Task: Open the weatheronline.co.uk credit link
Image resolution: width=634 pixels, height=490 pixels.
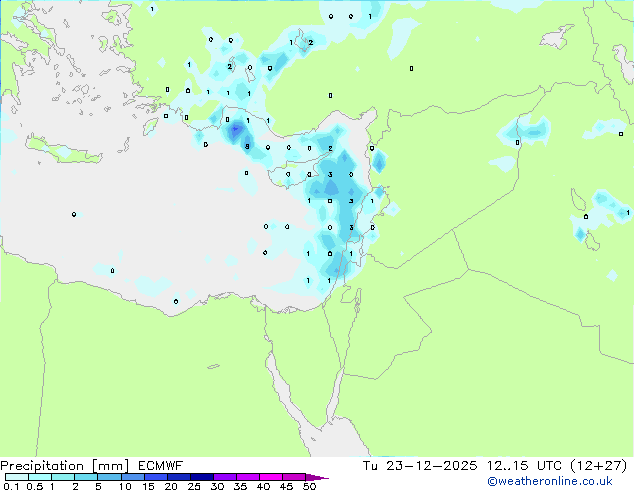Action: 550,481
